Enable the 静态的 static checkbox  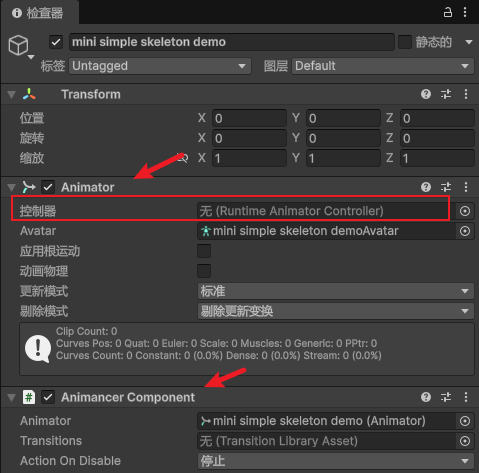405,42
